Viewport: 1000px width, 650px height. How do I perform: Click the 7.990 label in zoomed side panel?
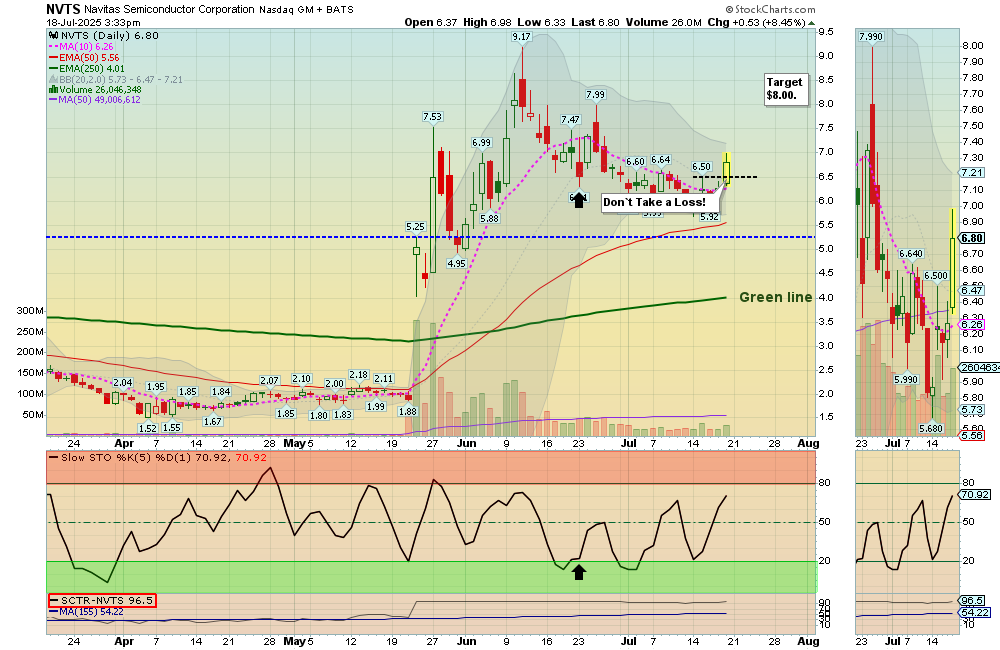tap(871, 36)
